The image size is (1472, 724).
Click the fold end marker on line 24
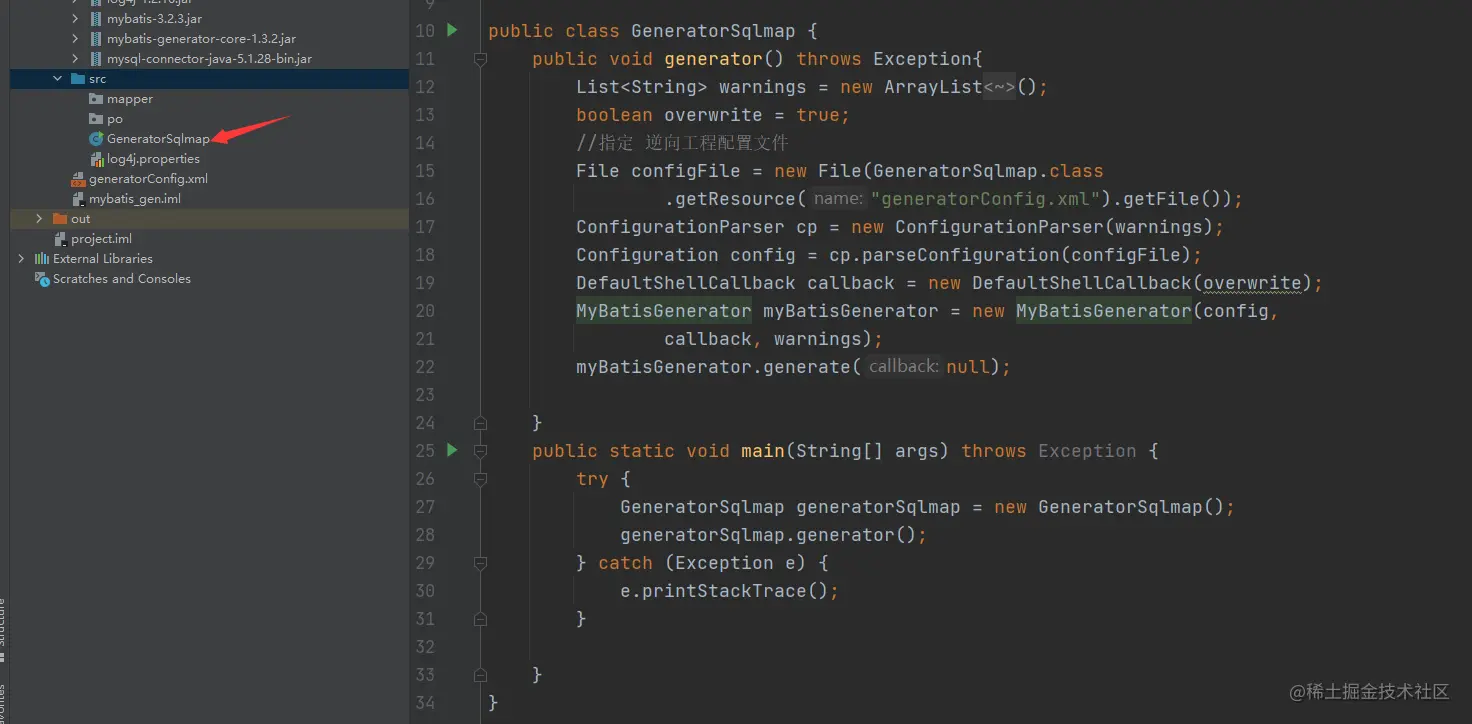tap(480, 423)
